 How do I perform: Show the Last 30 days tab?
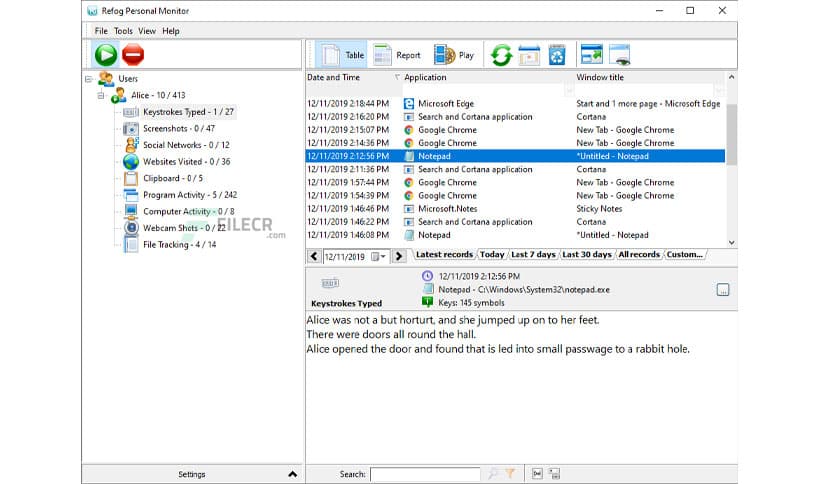586,255
